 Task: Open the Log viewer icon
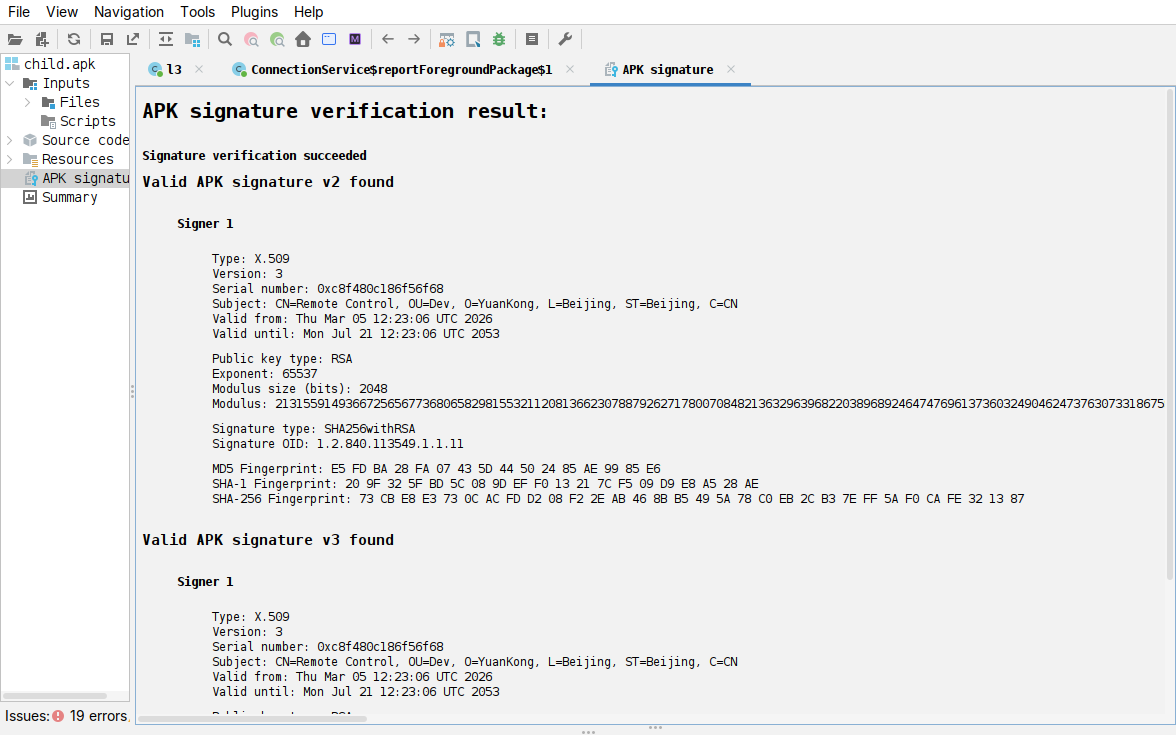[x=532, y=39]
